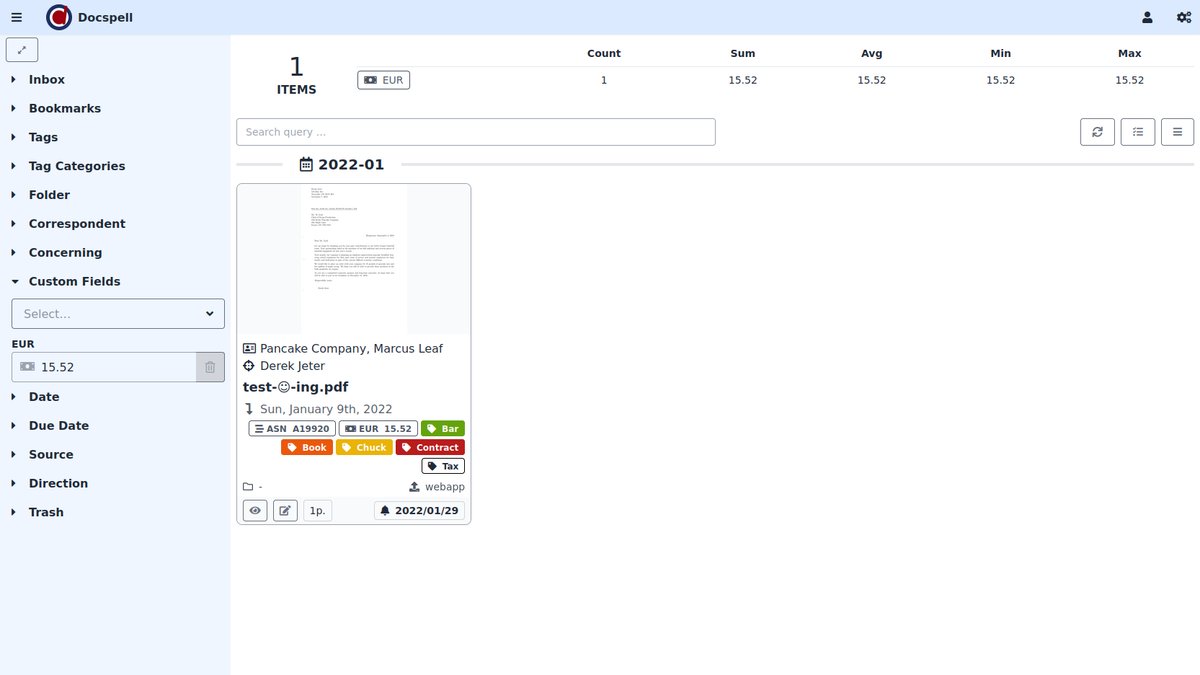This screenshot has height=675, width=1200.
Task: Expand the Inbox section
Action: coord(47,80)
